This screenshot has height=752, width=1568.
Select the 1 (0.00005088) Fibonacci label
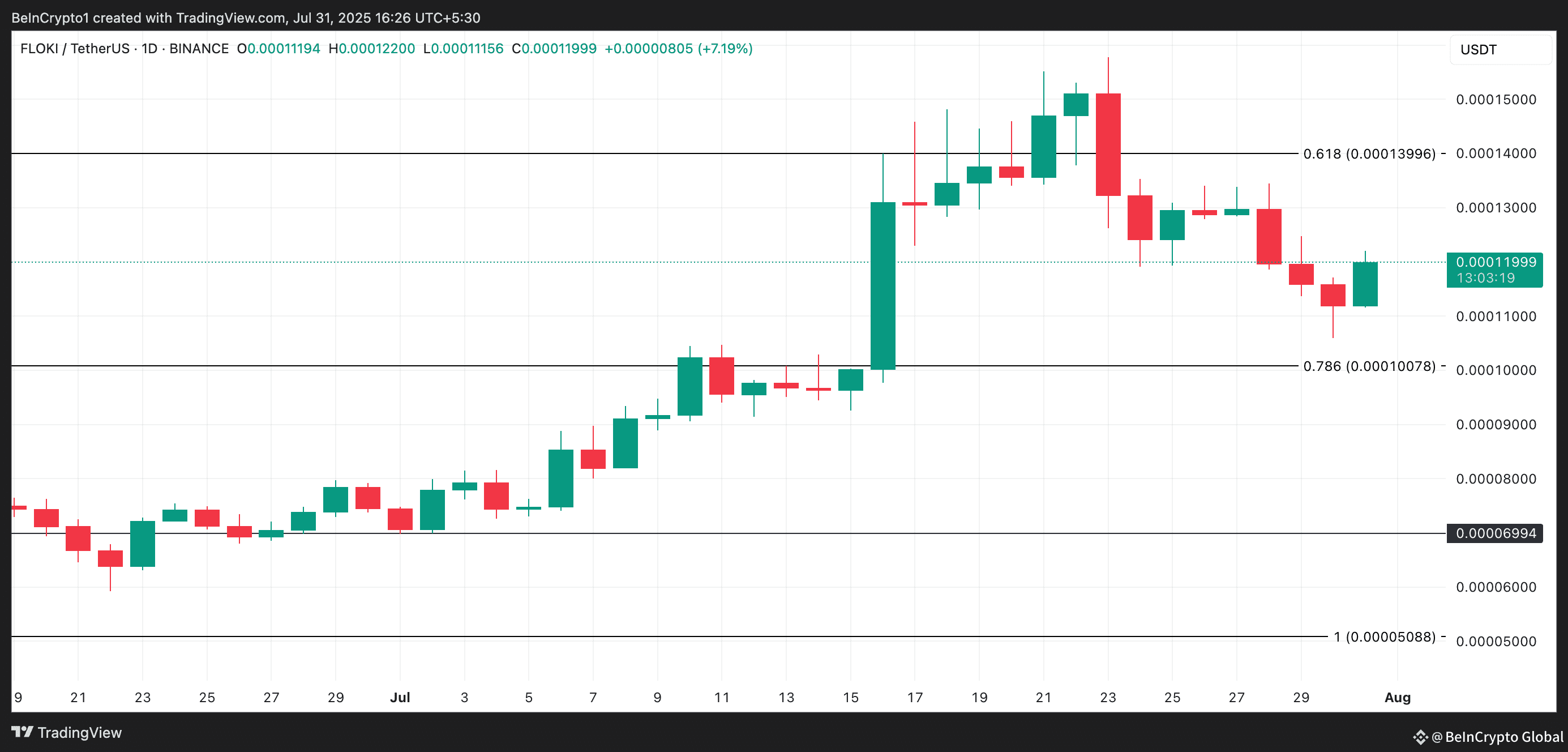pos(1385,637)
